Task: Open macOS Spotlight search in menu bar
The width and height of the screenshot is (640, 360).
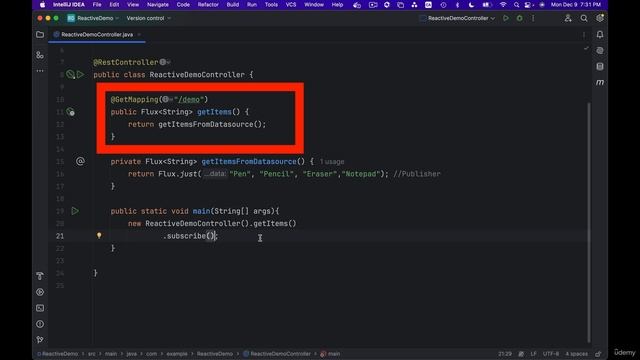Action: (x=516, y=5)
